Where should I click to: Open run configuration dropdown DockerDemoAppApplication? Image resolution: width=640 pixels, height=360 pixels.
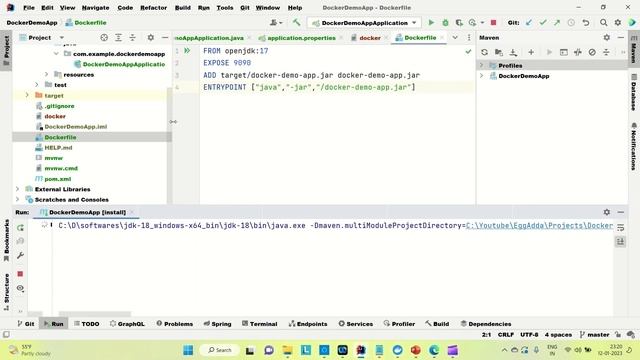coord(364,23)
